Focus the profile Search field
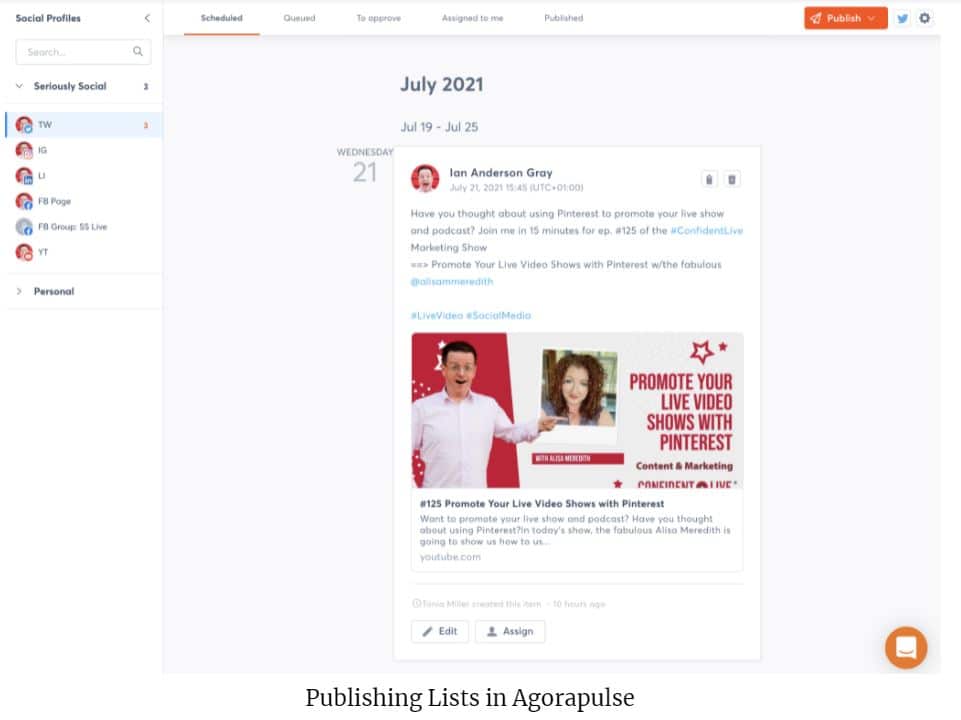The height and width of the screenshot is (720, 961). click(83, 52)
